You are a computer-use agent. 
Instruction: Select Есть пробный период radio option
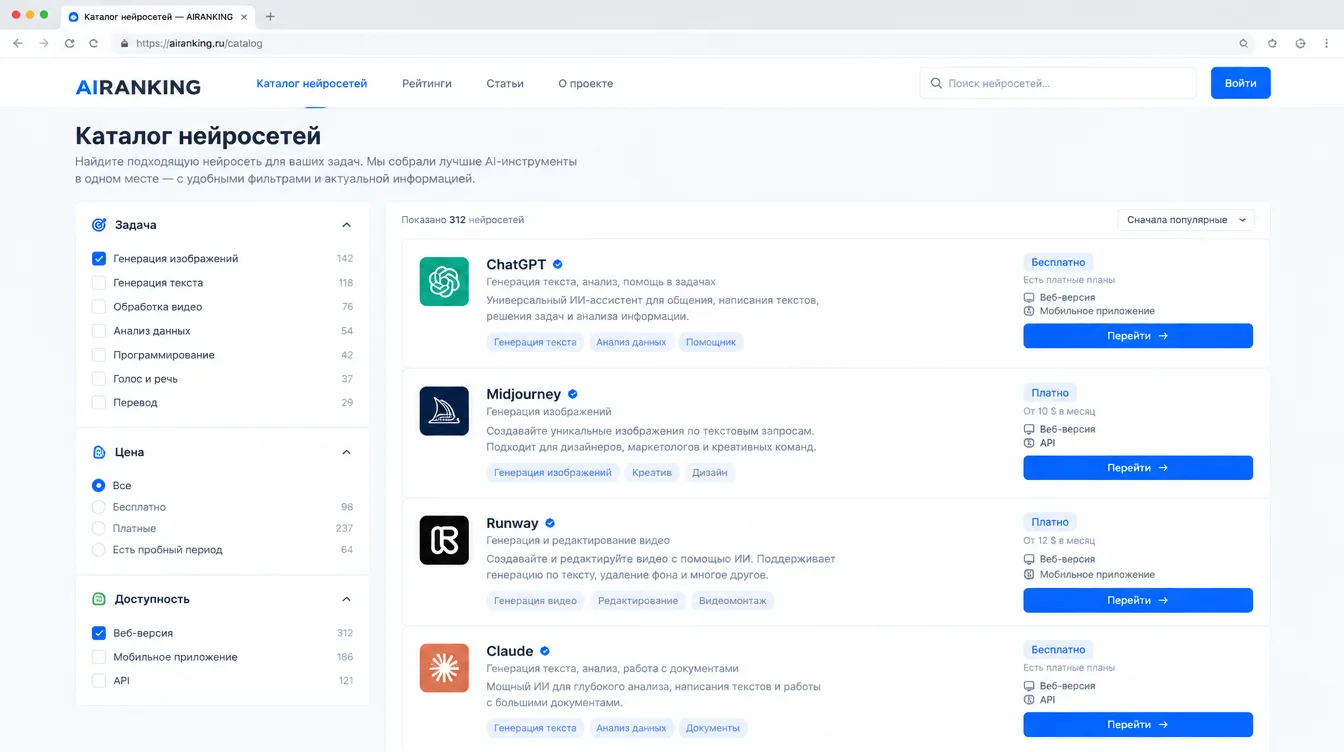coord(98,550)
